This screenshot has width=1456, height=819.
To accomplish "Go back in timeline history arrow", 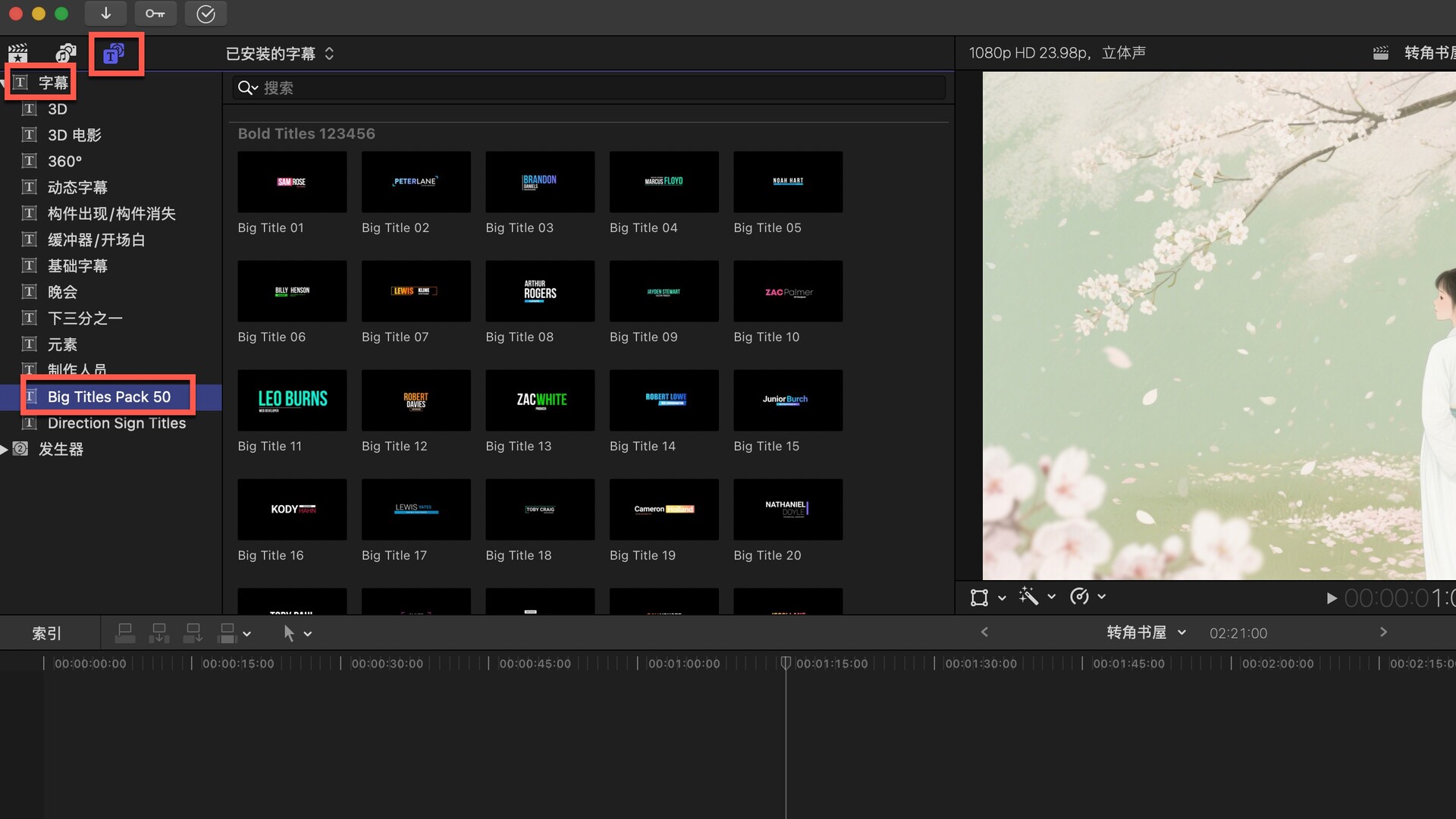I will [984, 632].
